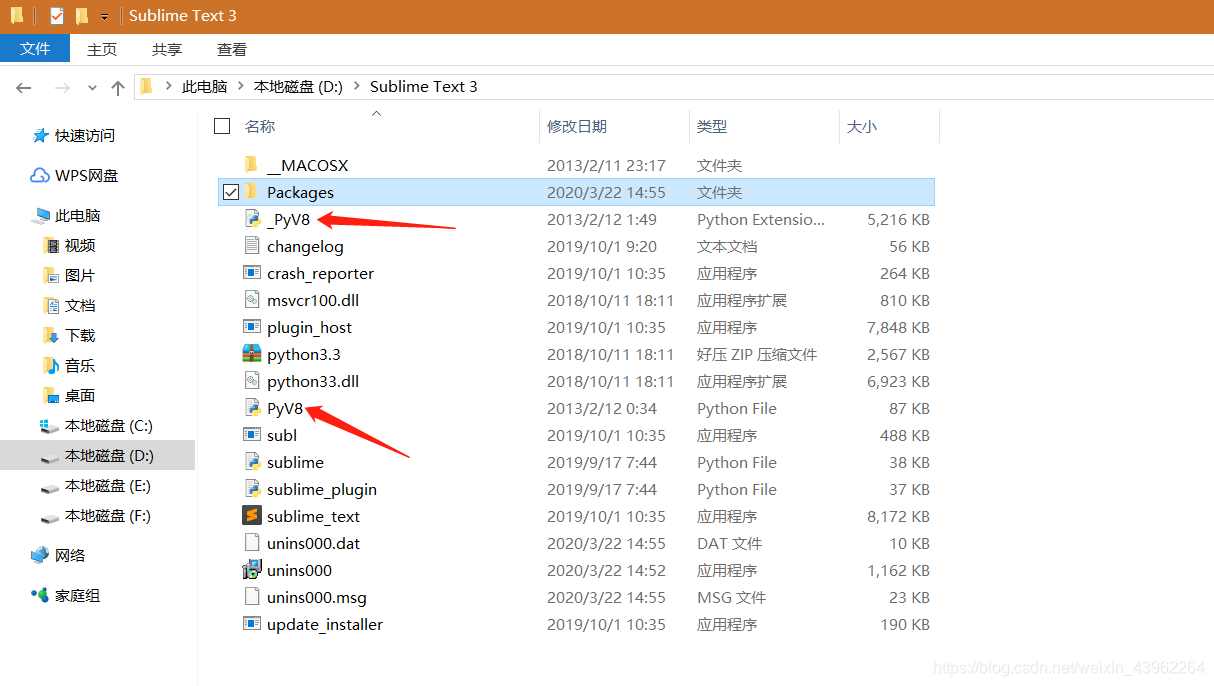Click Sublime Text 3 in the address bar
Viewport: 1214px width, 686px height.
tap(424, 87)
